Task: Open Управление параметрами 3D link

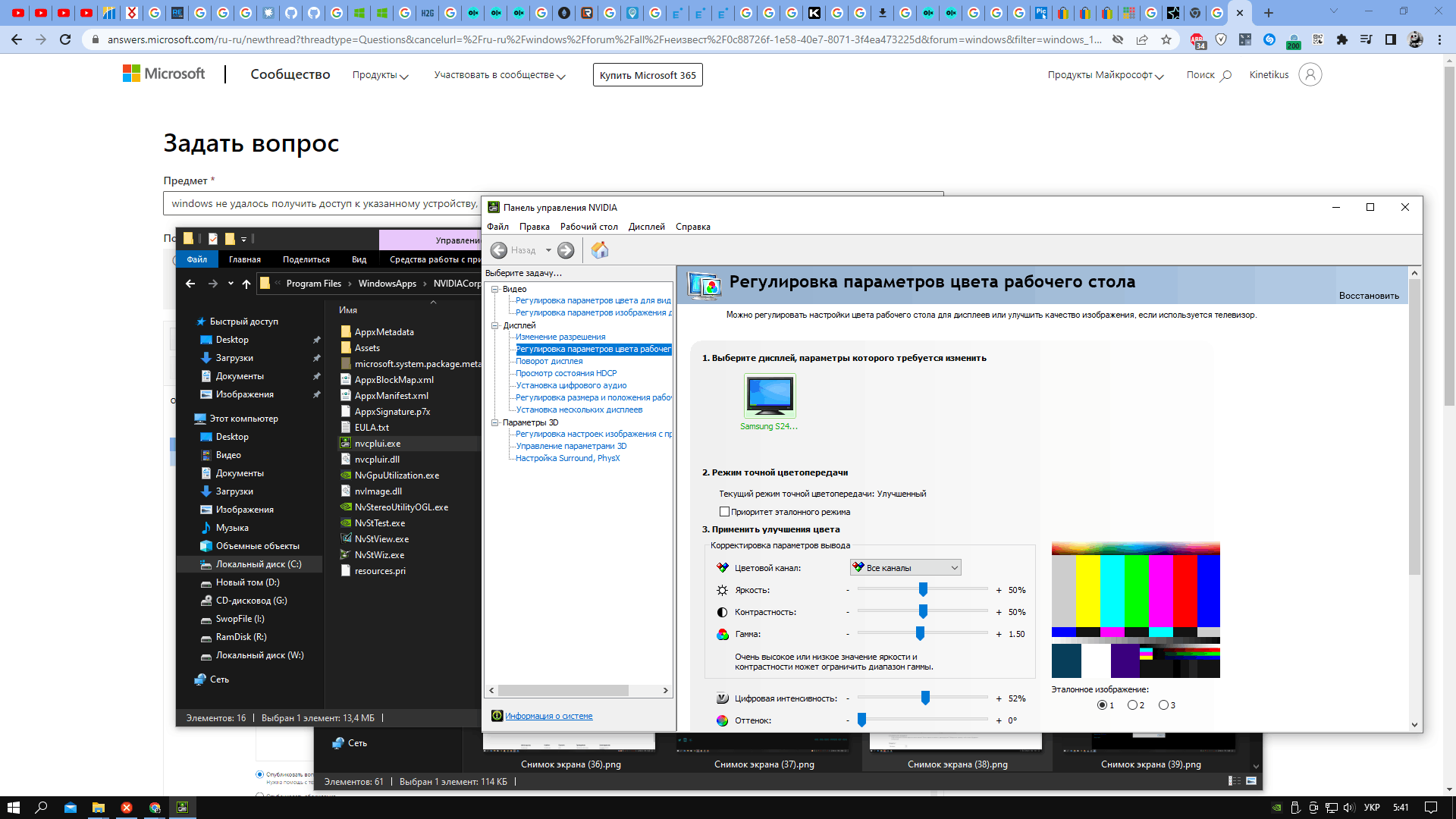Action: [571, 446]
